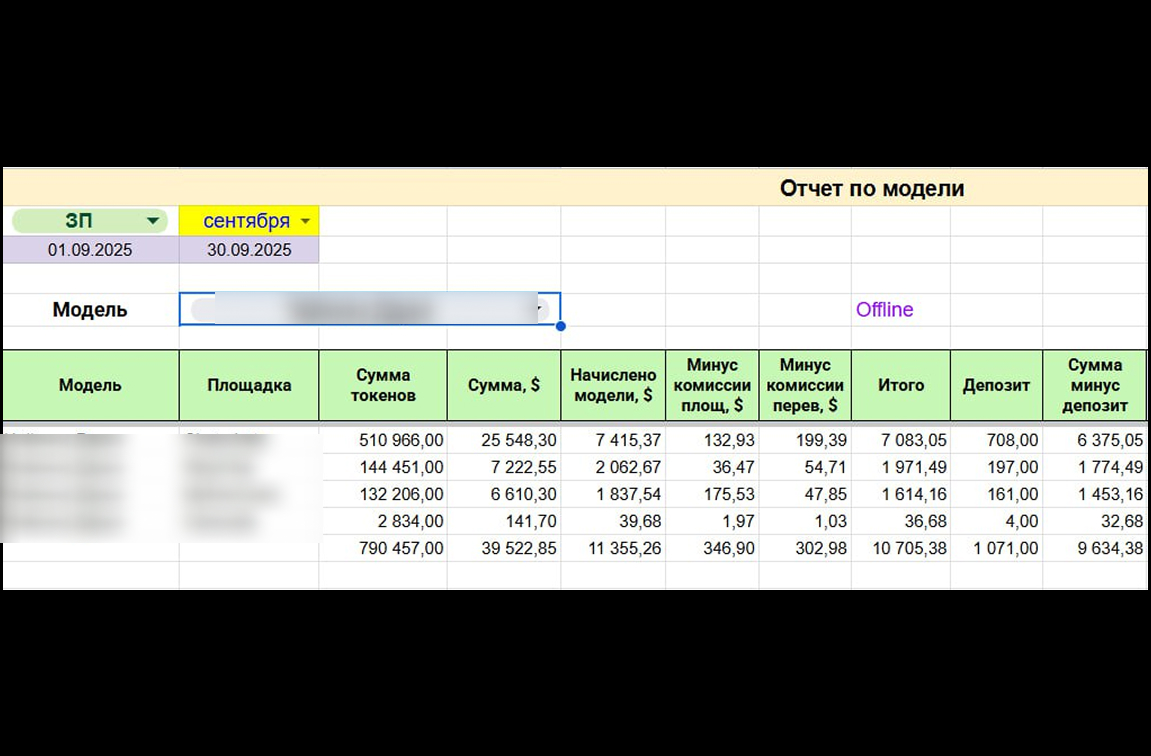Select deposit cell 197,00
Viewport: 1151px width, 756px height.
point(996,468)
